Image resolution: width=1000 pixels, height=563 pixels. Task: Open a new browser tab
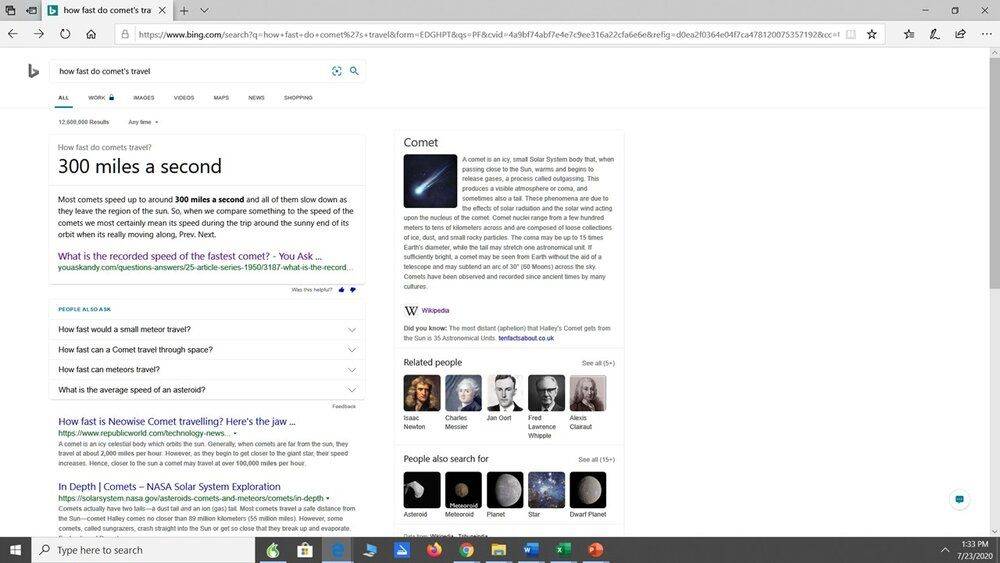tap(184, 10)
